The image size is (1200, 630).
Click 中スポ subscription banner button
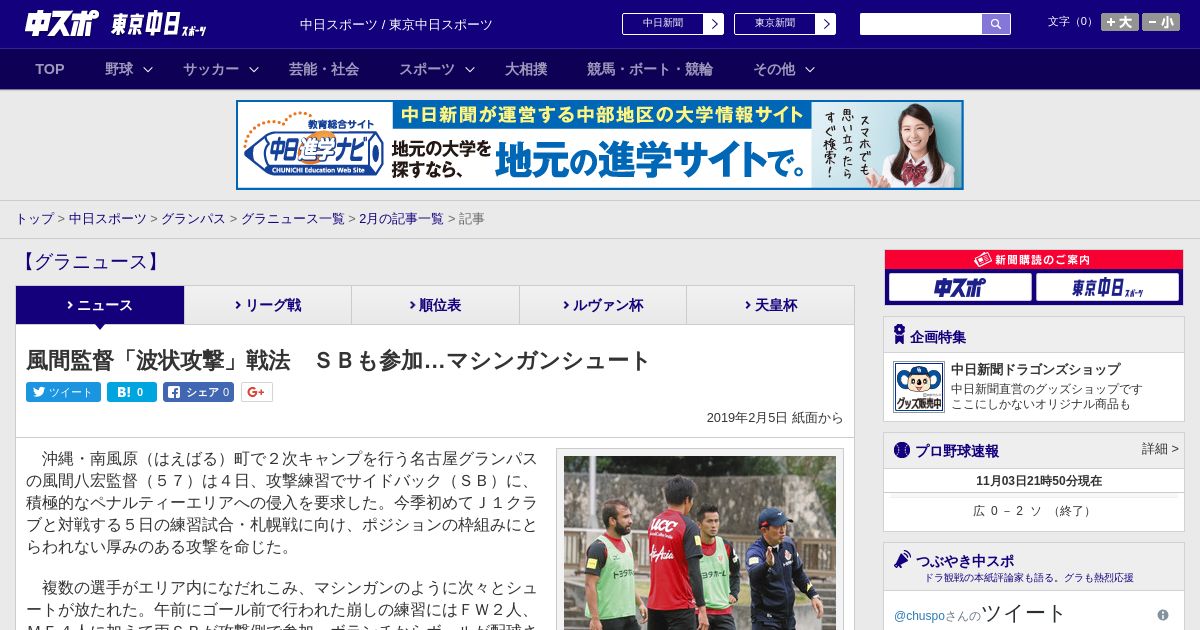click(x=960, y=288)
